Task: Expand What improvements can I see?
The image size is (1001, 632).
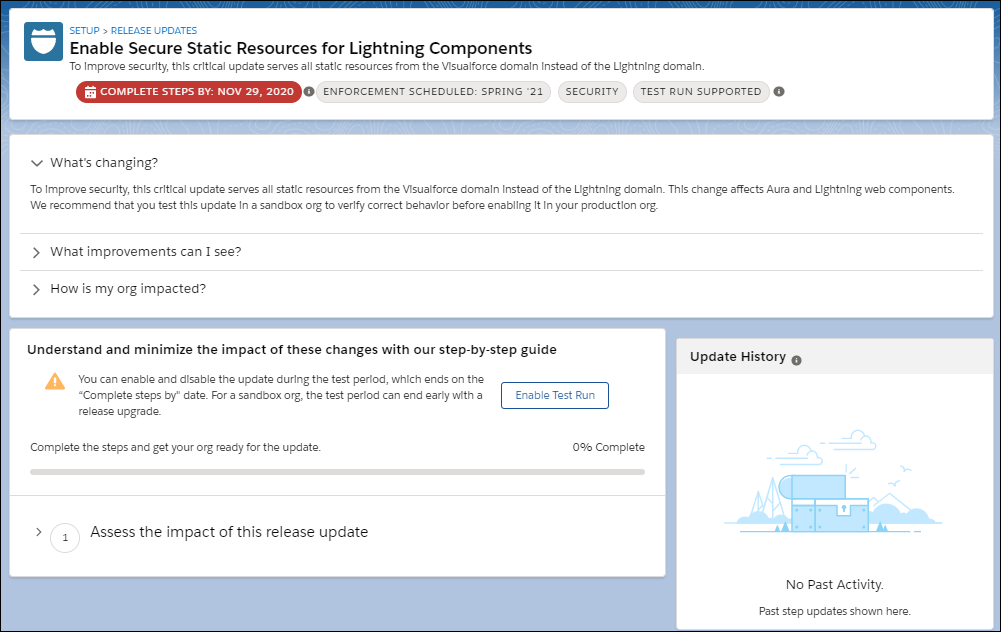Action: click(36, 253)
